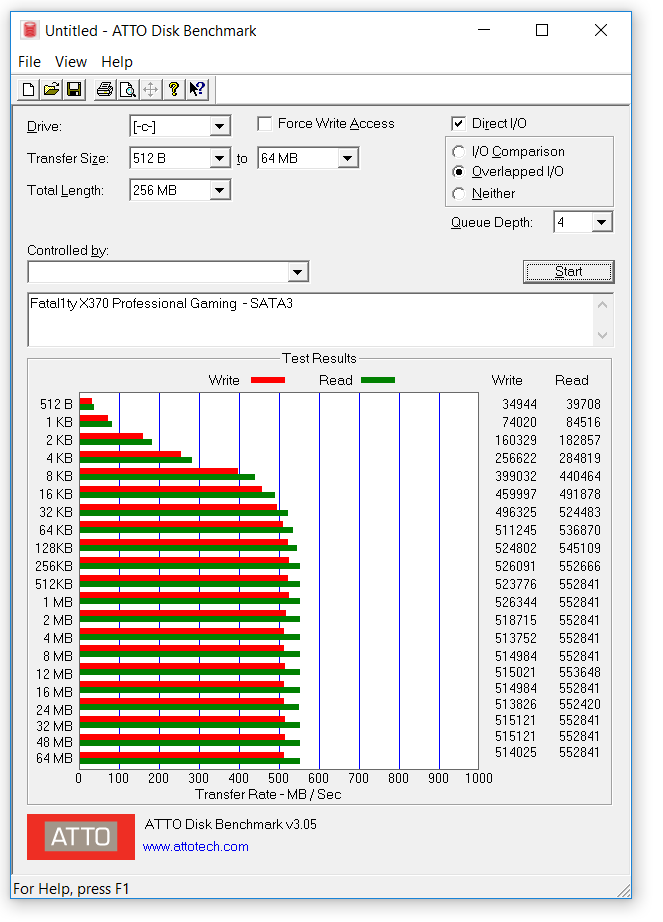Select the Neither radio button
This screenshot has height=922, width=663.
458,193
